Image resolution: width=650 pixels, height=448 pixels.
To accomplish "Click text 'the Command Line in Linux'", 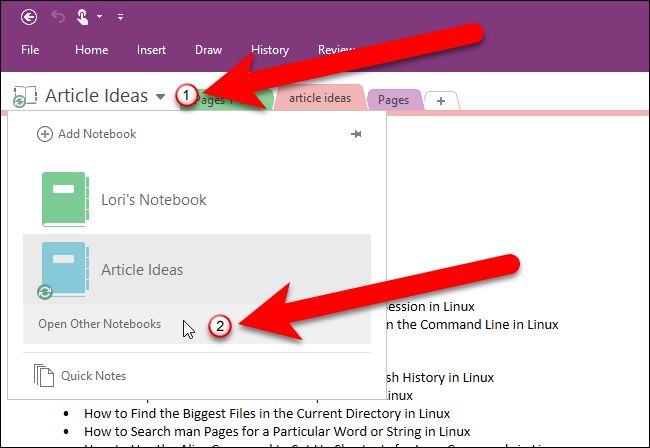I will coord(478,324).
